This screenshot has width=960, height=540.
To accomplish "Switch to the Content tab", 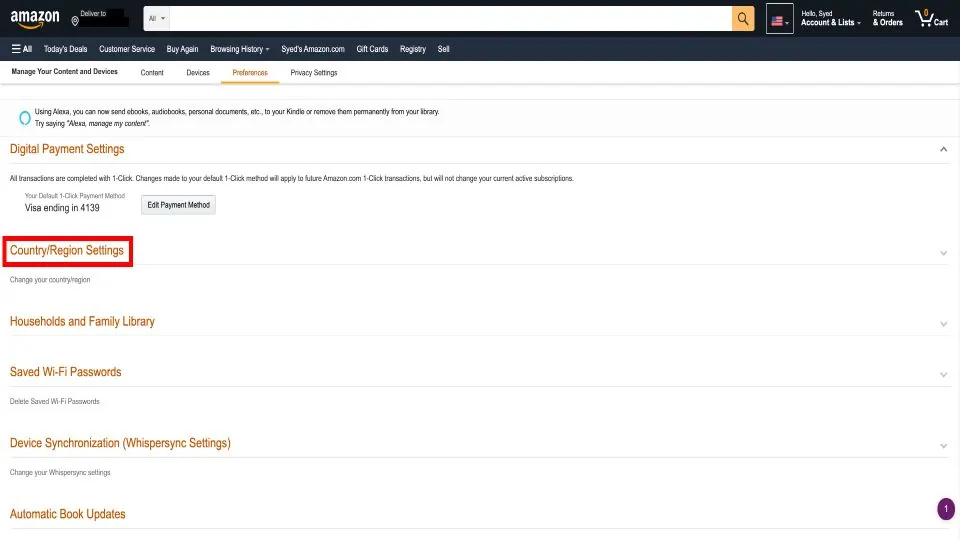I will pos(152,72).
